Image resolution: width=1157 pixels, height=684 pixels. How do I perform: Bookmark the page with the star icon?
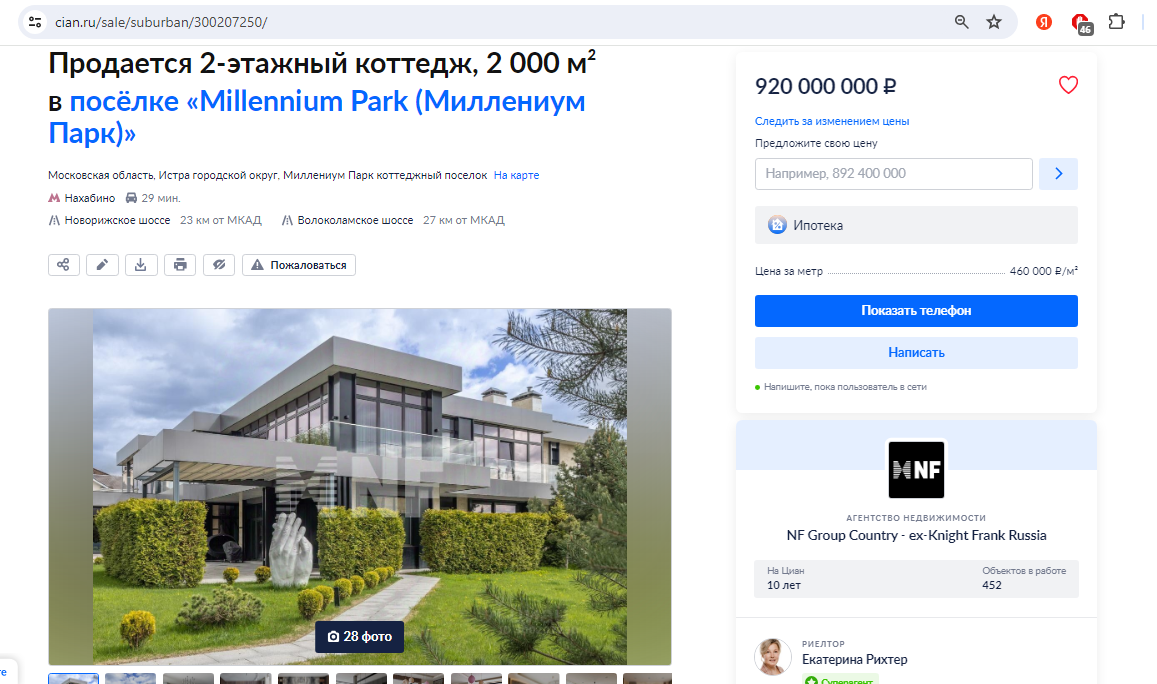pos(994,22)
